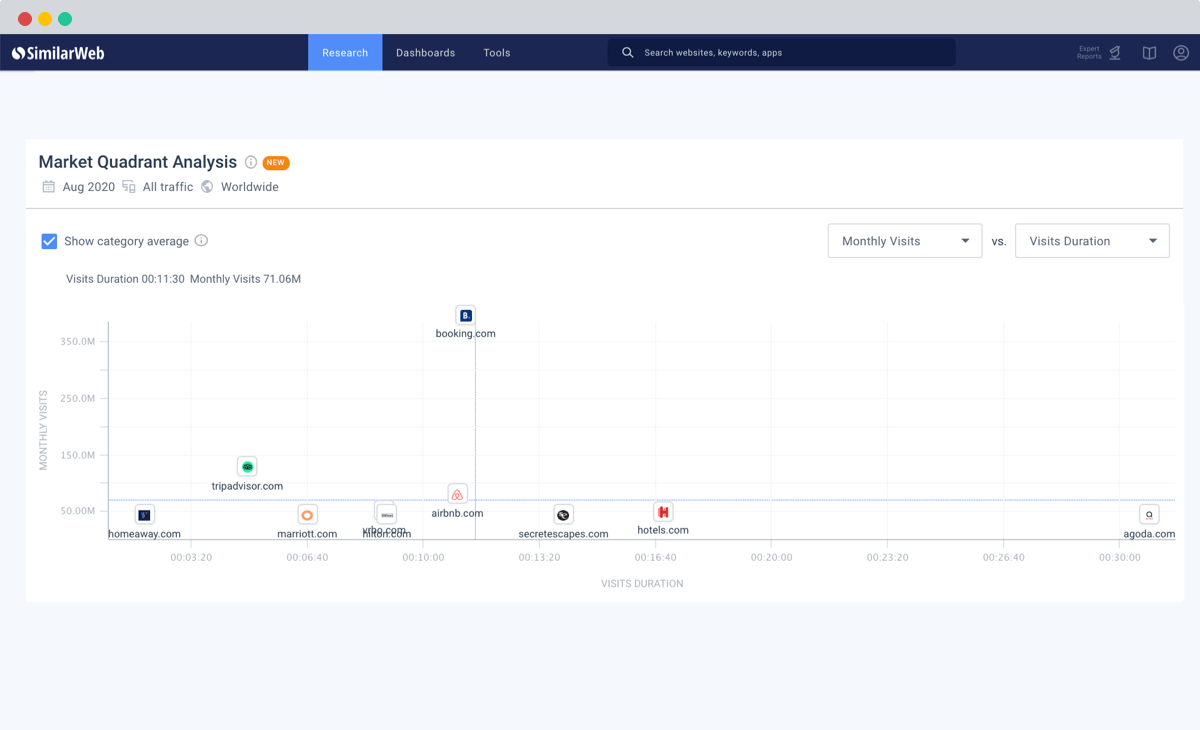This screenshot has height=730, width=1200.
Task: Click the globe icon beside Worldwide
Action: click(x=207, y=187)
